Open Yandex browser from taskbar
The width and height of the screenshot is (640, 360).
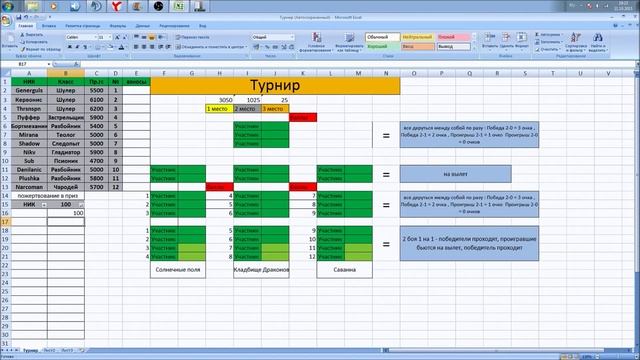[116, 6]
